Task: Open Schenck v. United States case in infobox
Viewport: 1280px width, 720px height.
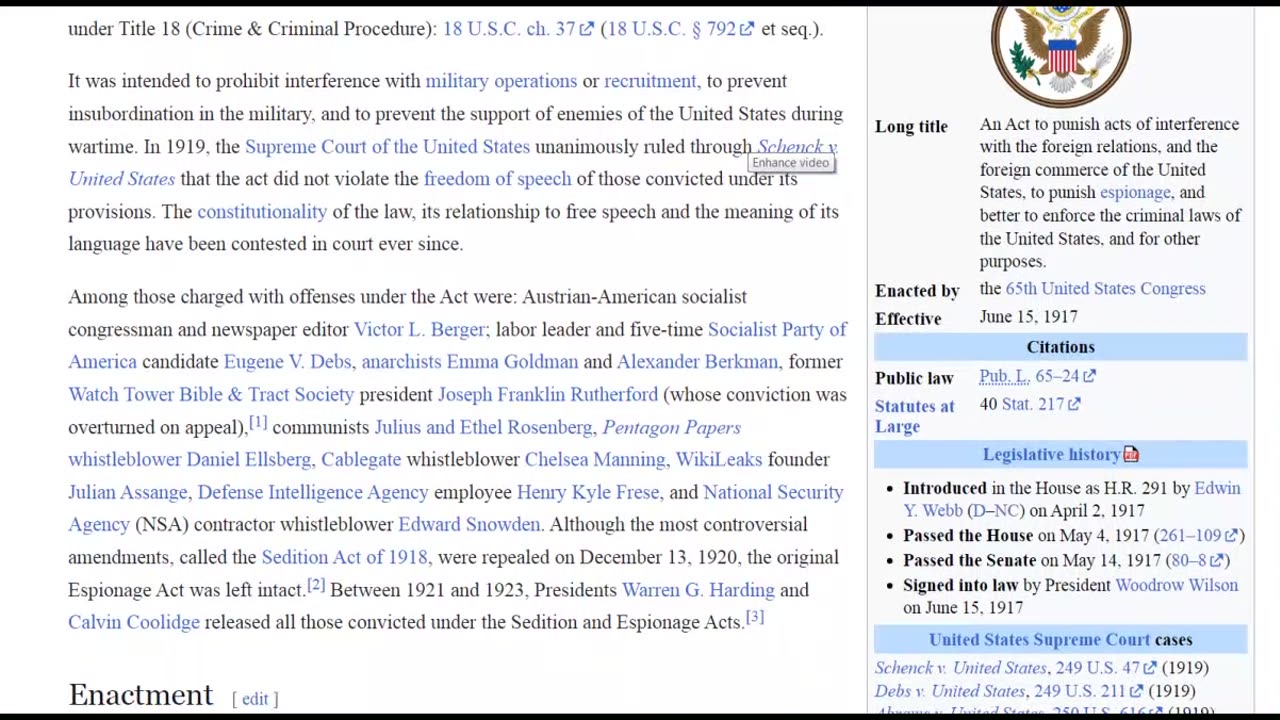Action: pos(960,668)
